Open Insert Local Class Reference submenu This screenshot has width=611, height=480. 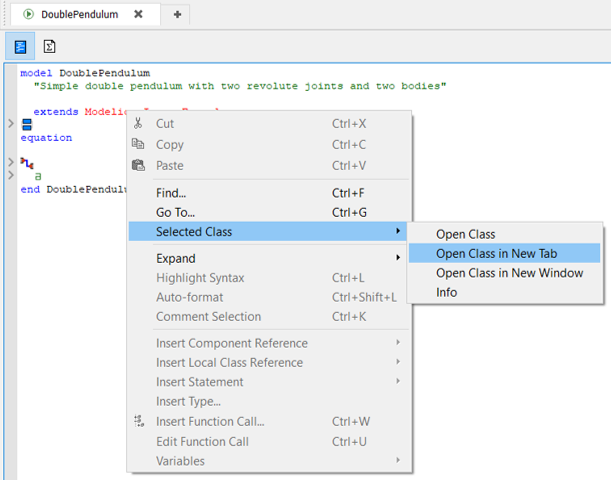270,363
